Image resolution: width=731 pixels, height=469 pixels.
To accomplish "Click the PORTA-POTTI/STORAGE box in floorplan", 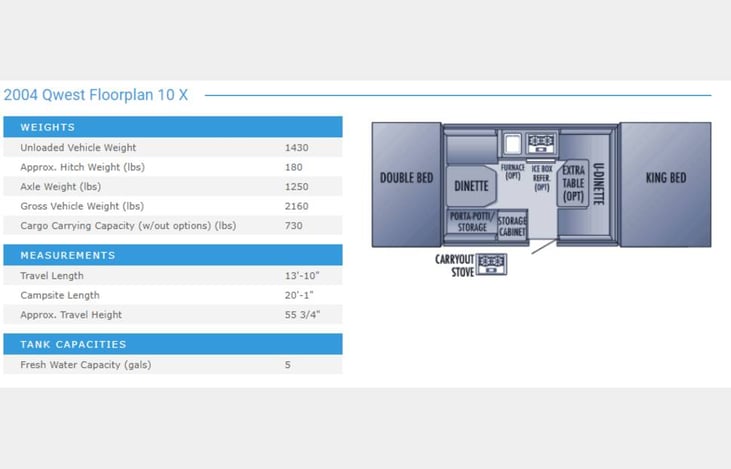I will [x=472, y=222].
